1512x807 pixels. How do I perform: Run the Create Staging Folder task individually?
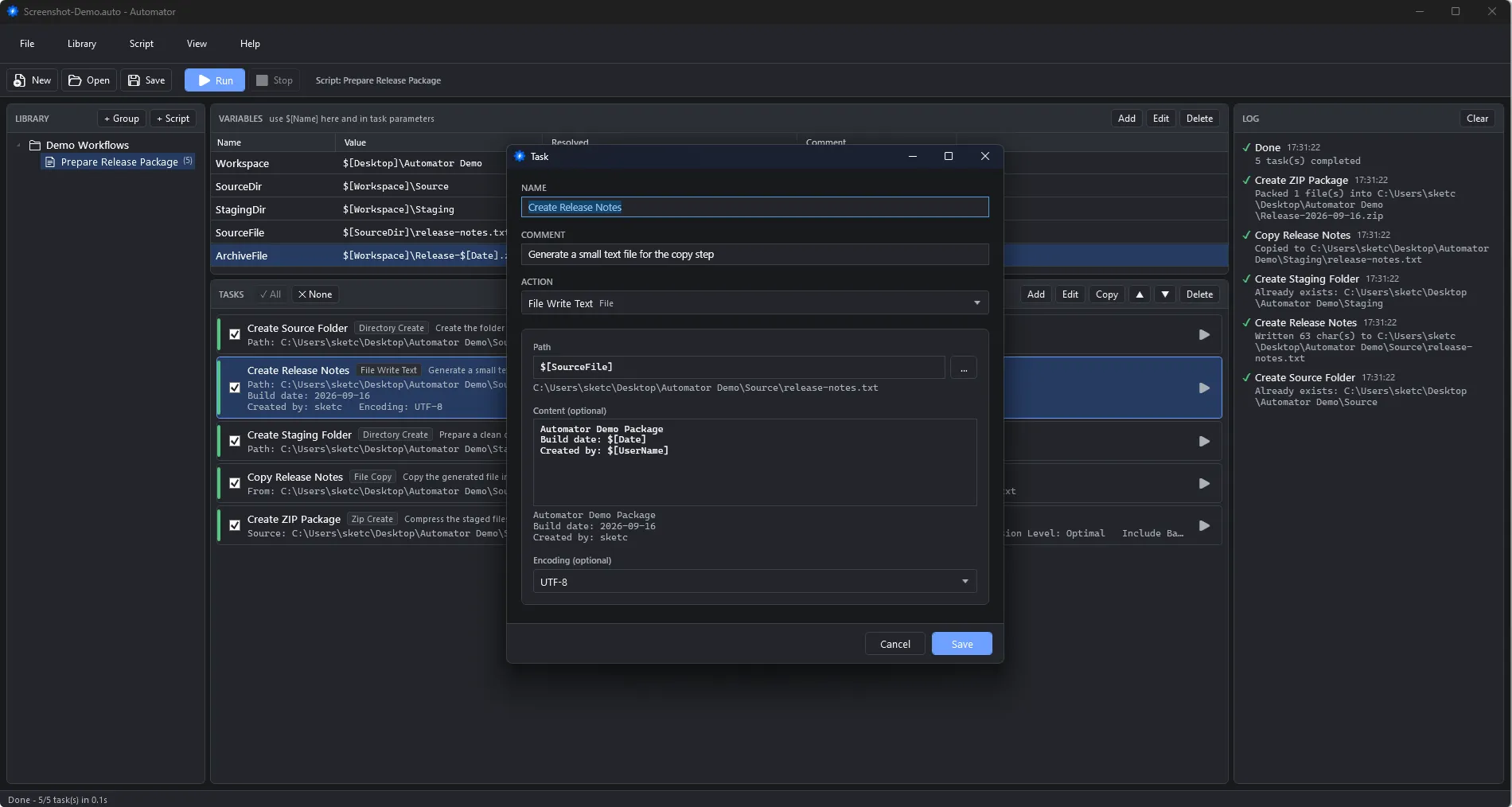point(1204,442)
